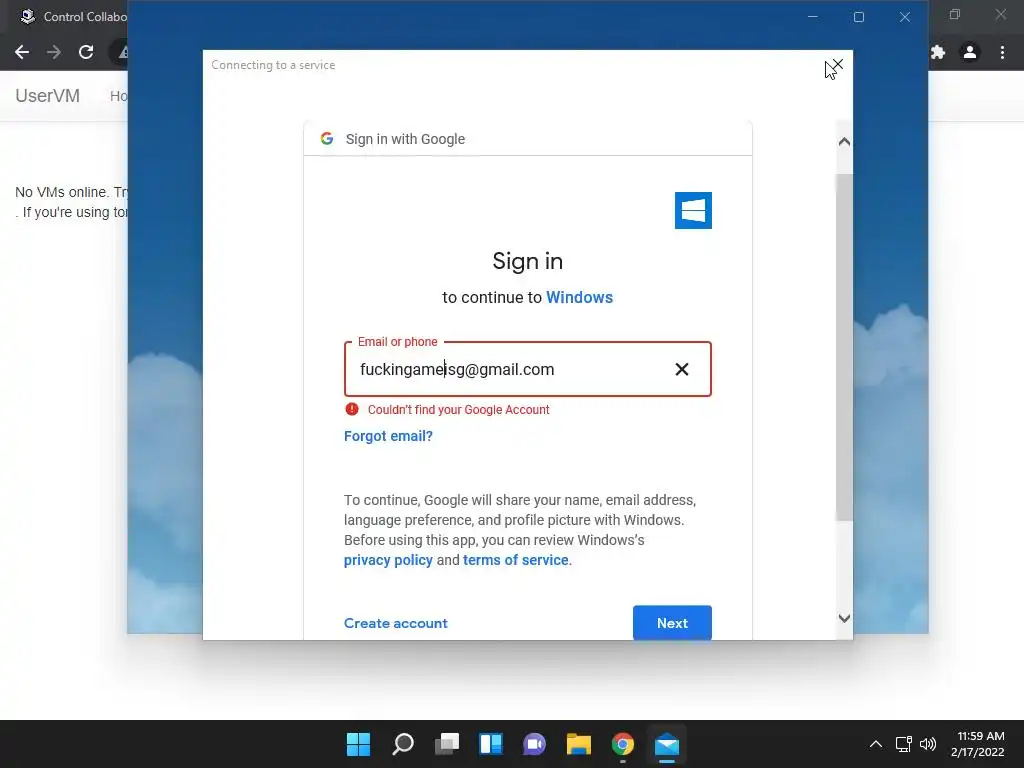Maximize the Mail app window

tap(859, 16)
